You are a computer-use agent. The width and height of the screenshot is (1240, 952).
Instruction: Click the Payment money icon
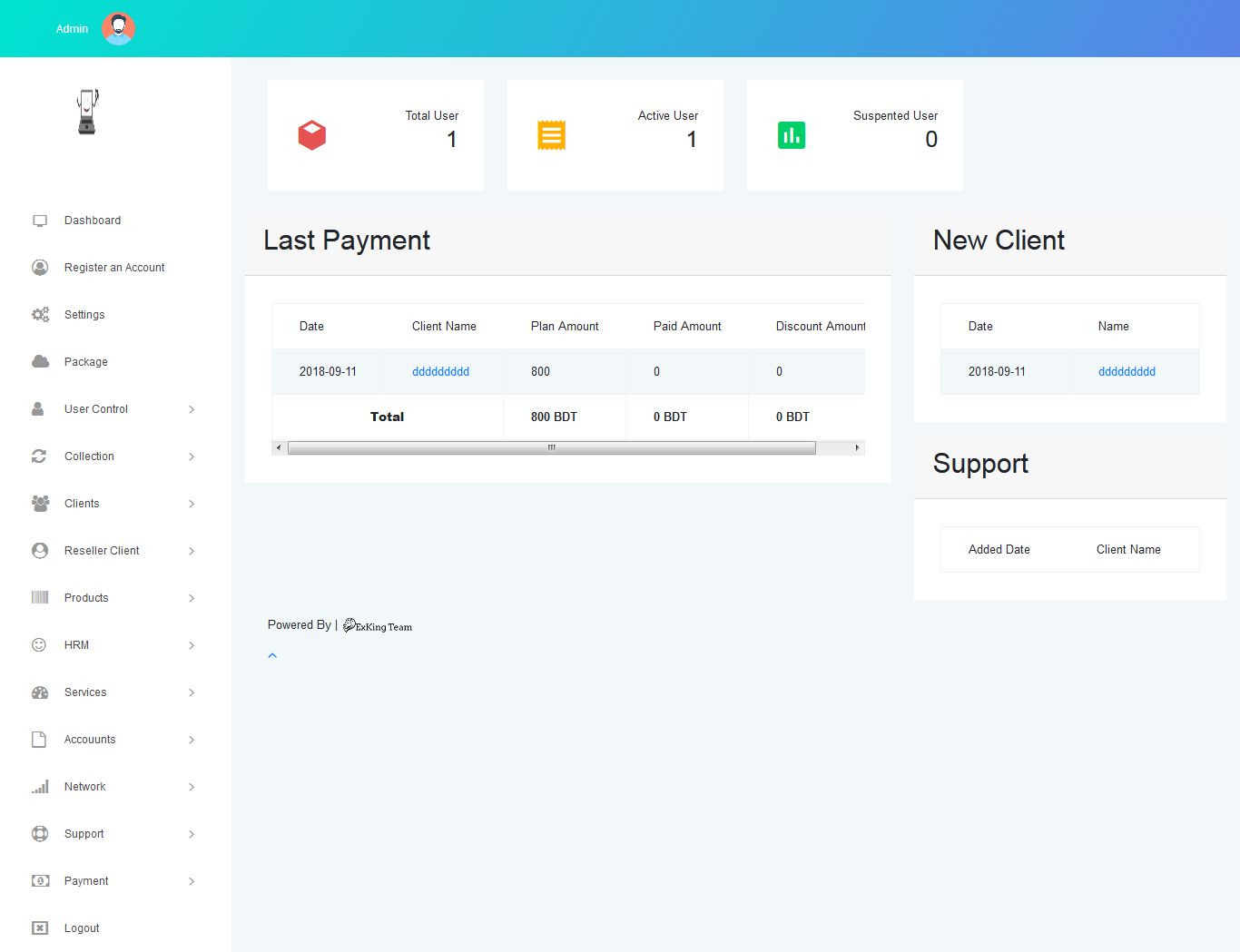click(40, 881)
